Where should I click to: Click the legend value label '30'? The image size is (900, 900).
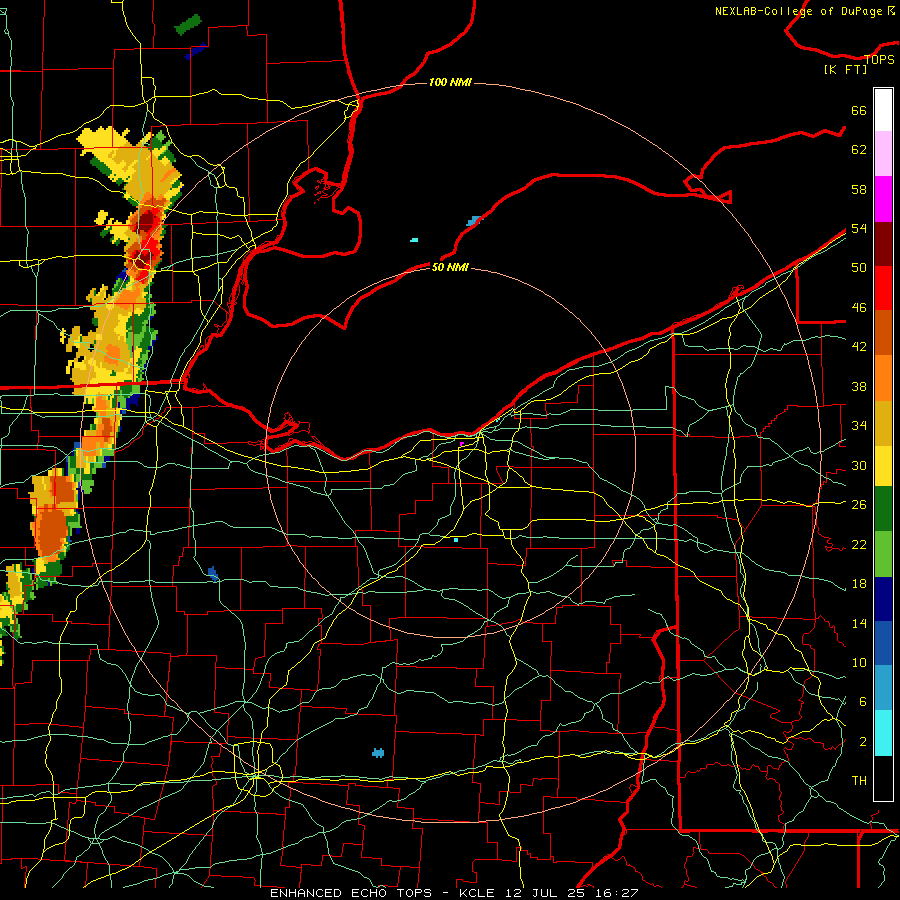(x=859, y=465)
